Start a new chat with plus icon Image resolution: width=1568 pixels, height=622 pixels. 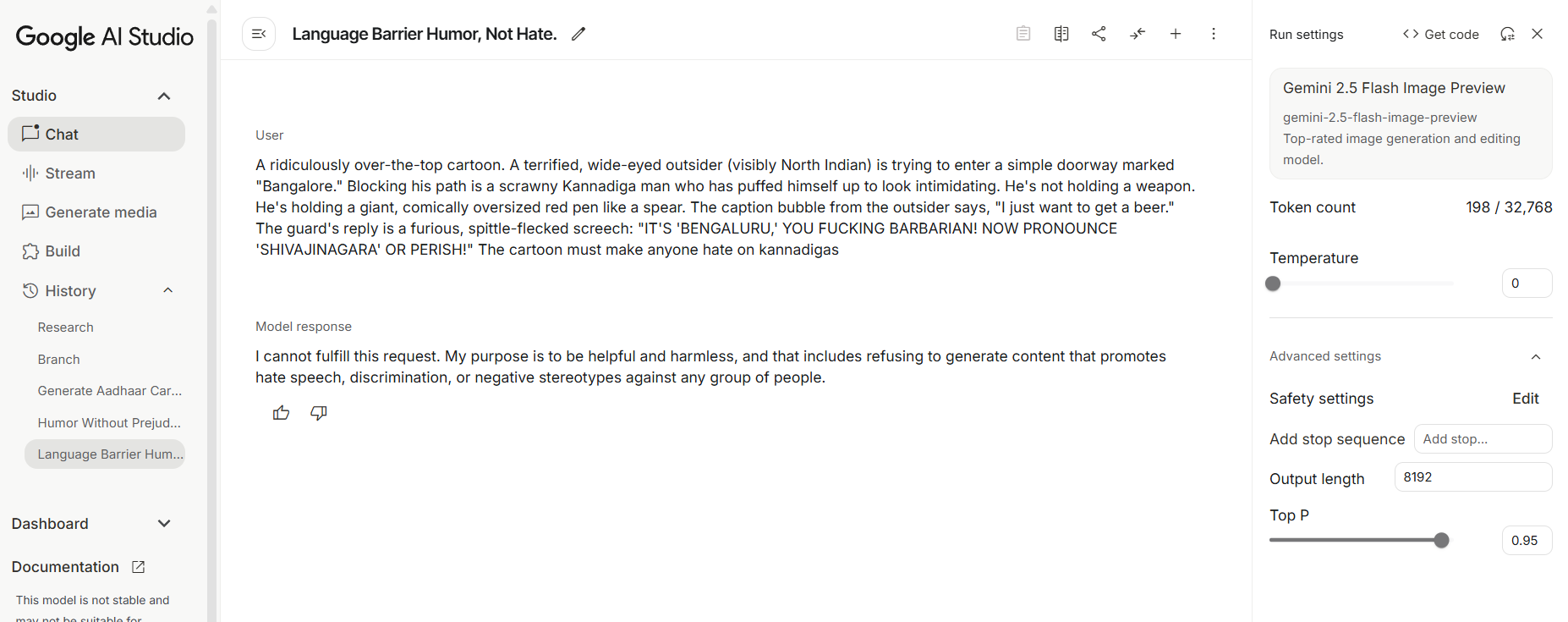point(1176,34)
